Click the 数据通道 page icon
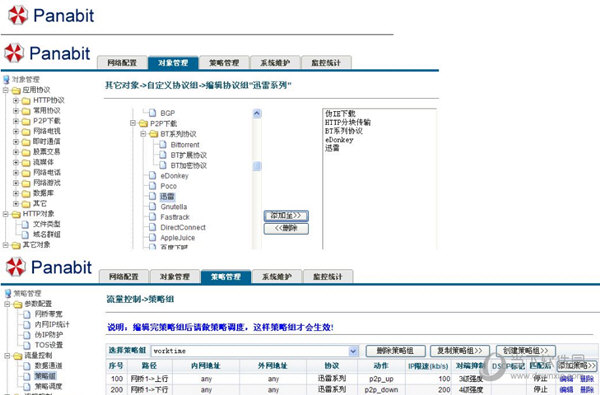 [27, 366]
